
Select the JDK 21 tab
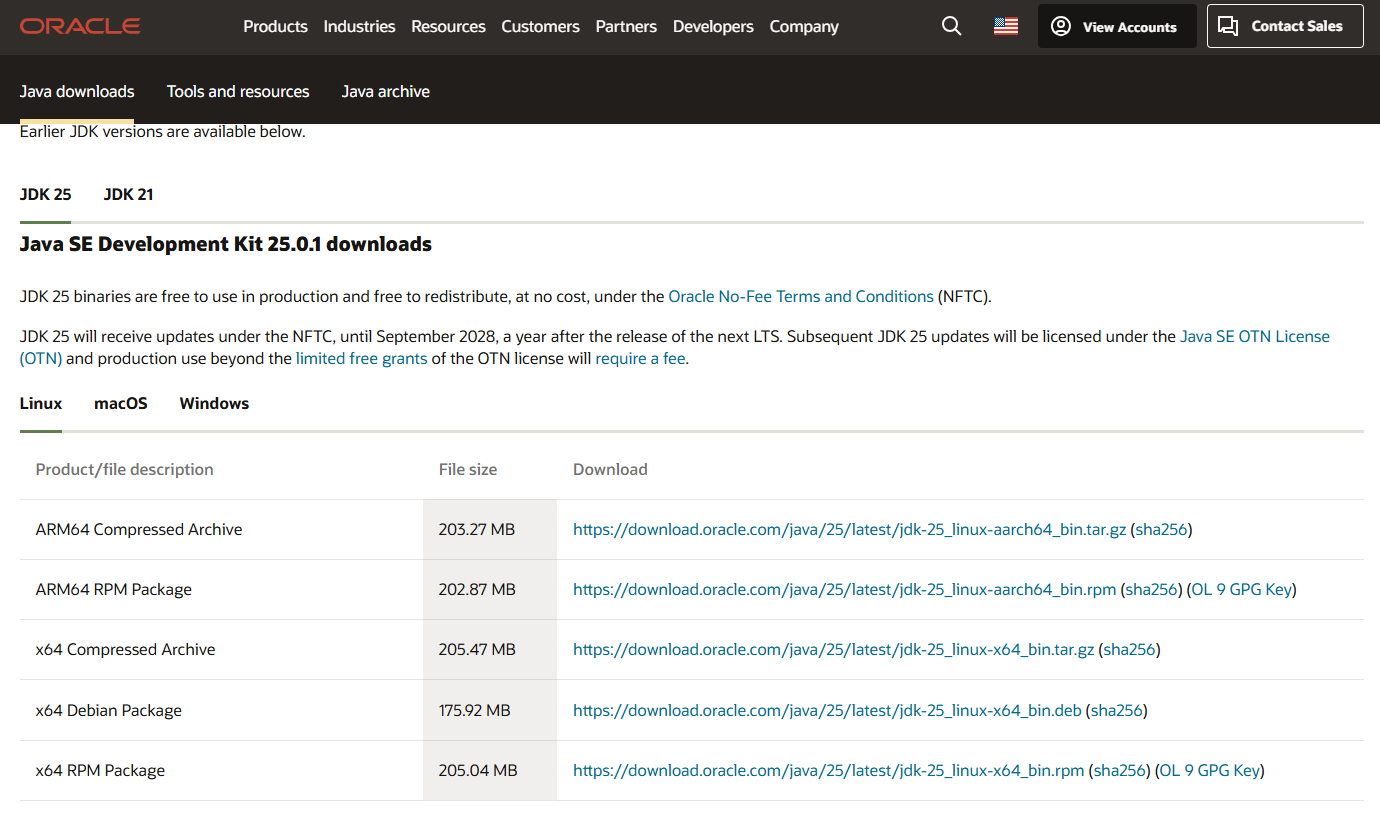128,194
